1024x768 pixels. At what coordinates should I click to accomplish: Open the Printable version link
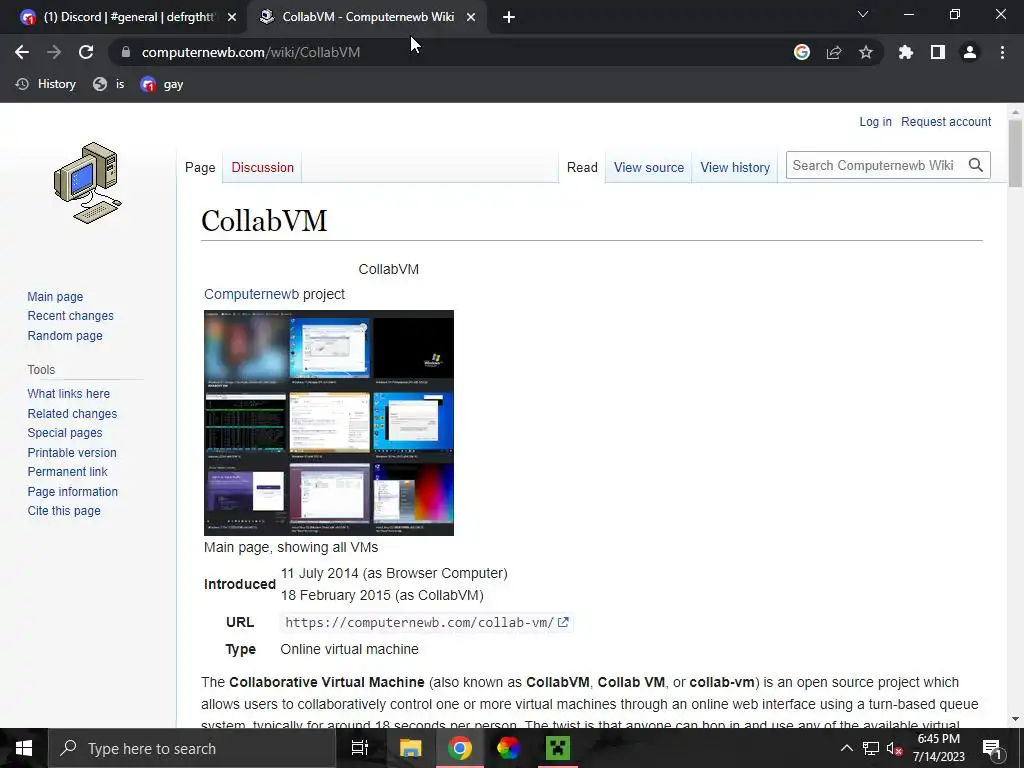coord(72,453)
